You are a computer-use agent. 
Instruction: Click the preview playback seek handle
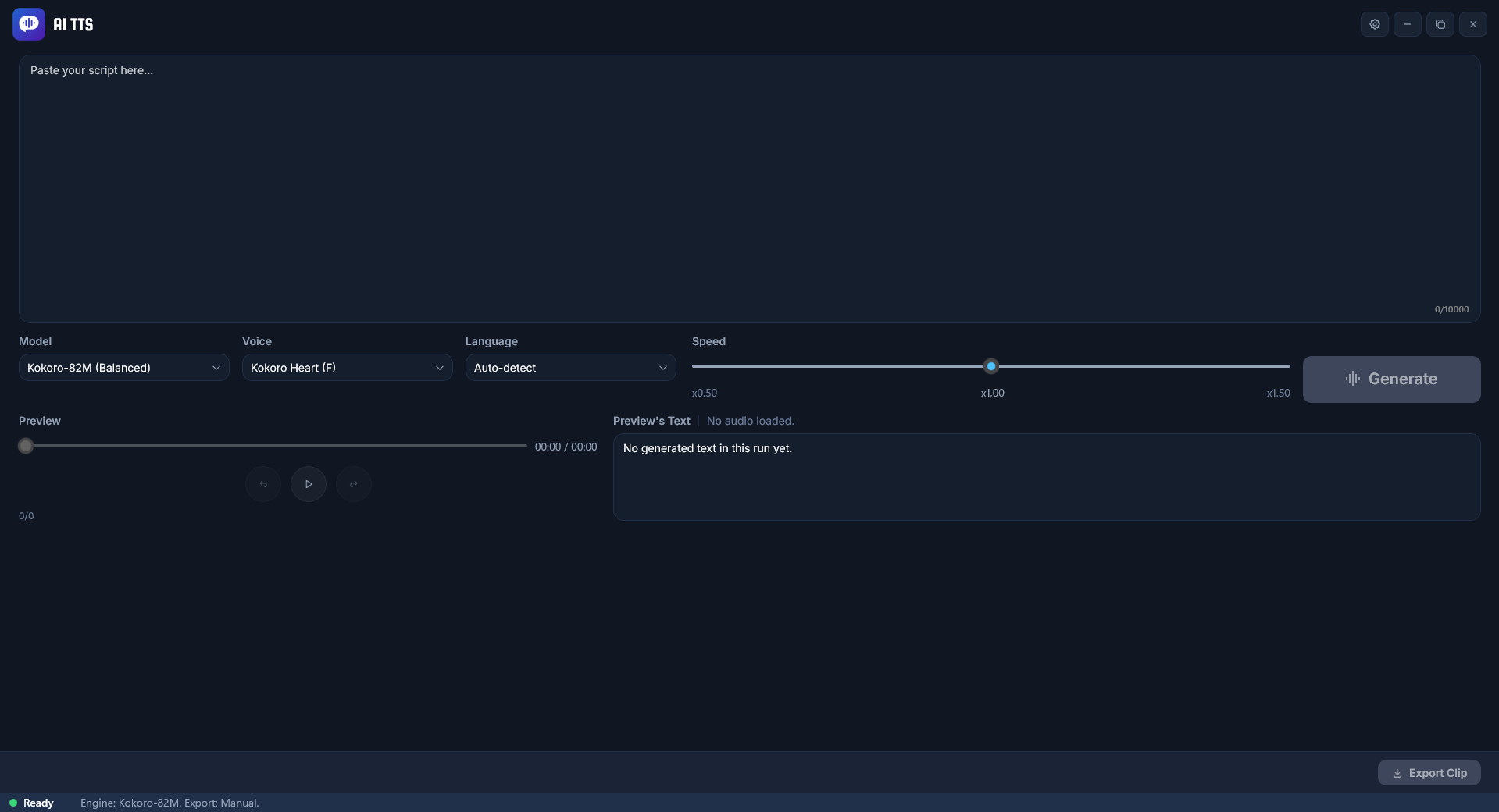click(26, 446)
